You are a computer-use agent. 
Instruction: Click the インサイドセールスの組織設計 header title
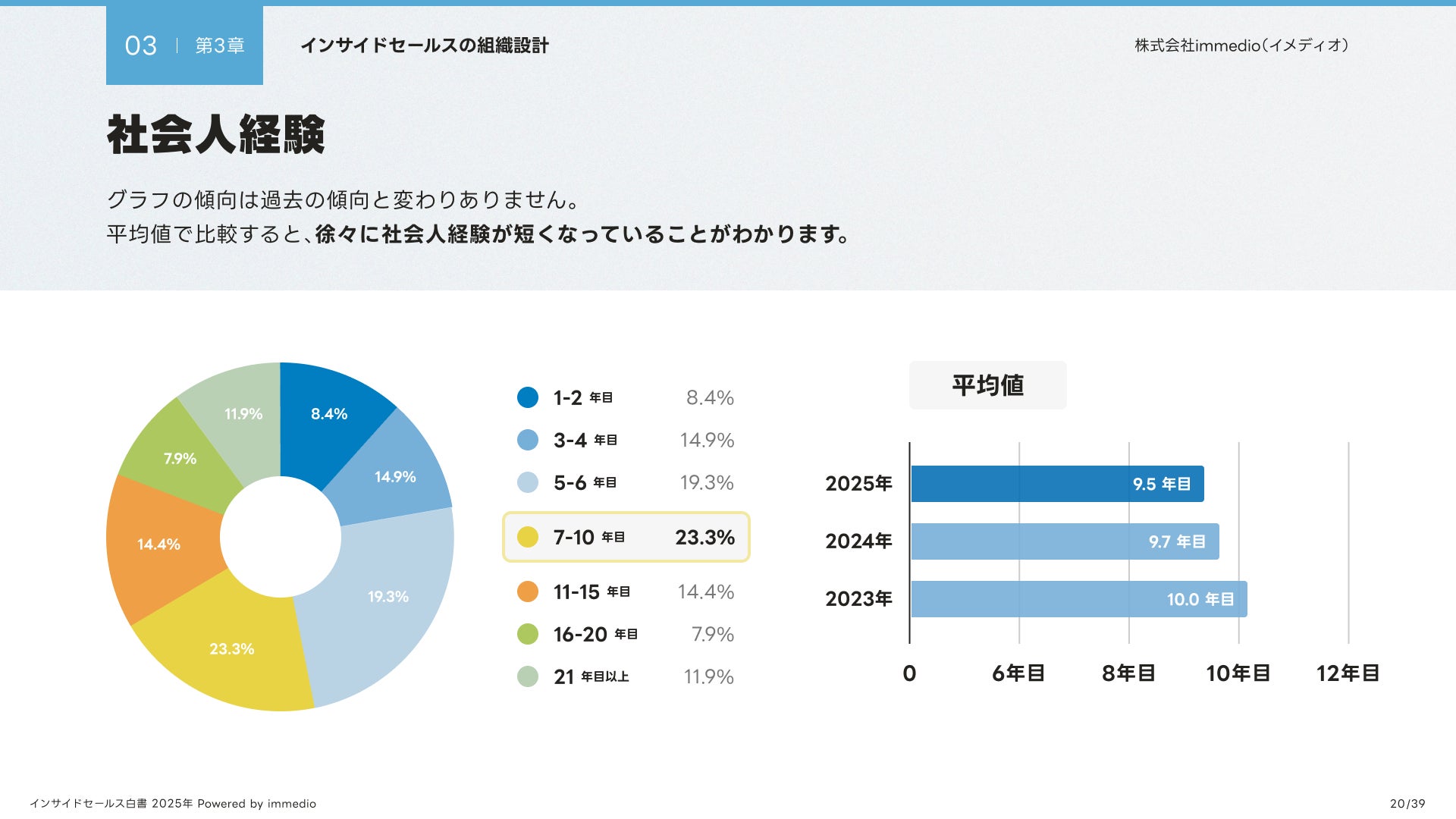click(x=425, y=45)
